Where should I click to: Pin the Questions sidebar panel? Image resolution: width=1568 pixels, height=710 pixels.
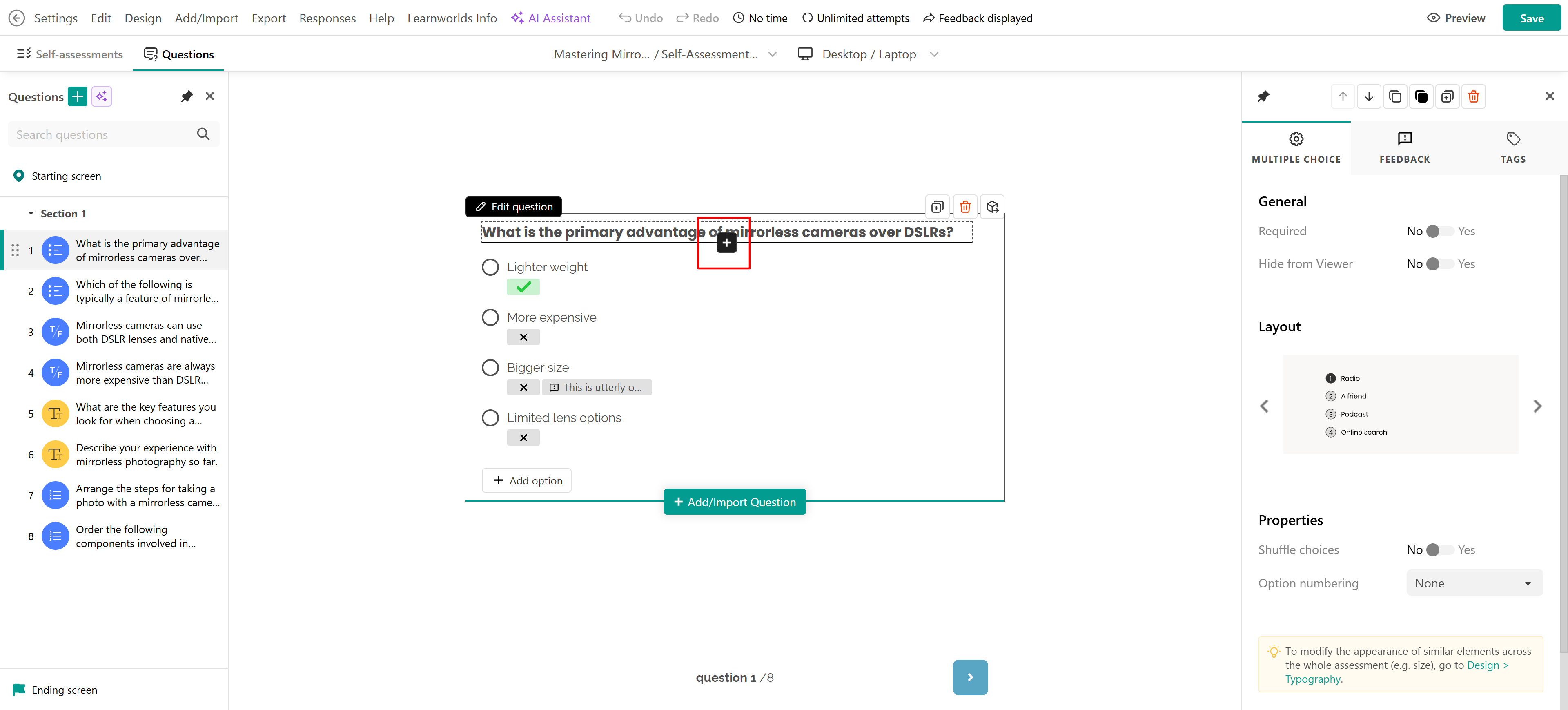coord(187,96)
